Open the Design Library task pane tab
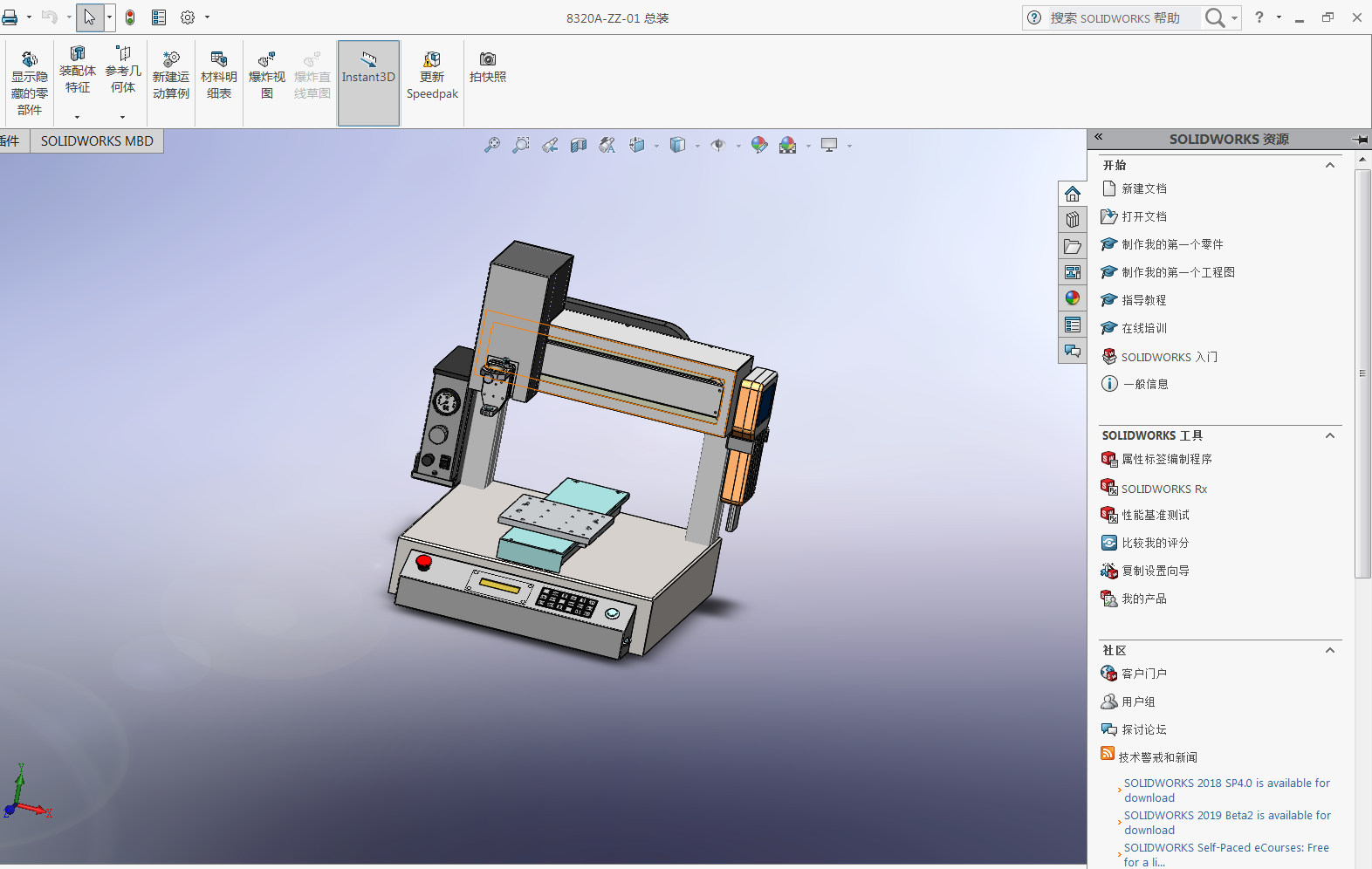Viewport: 1372px width, 869px height. (x=1073, y=220)
